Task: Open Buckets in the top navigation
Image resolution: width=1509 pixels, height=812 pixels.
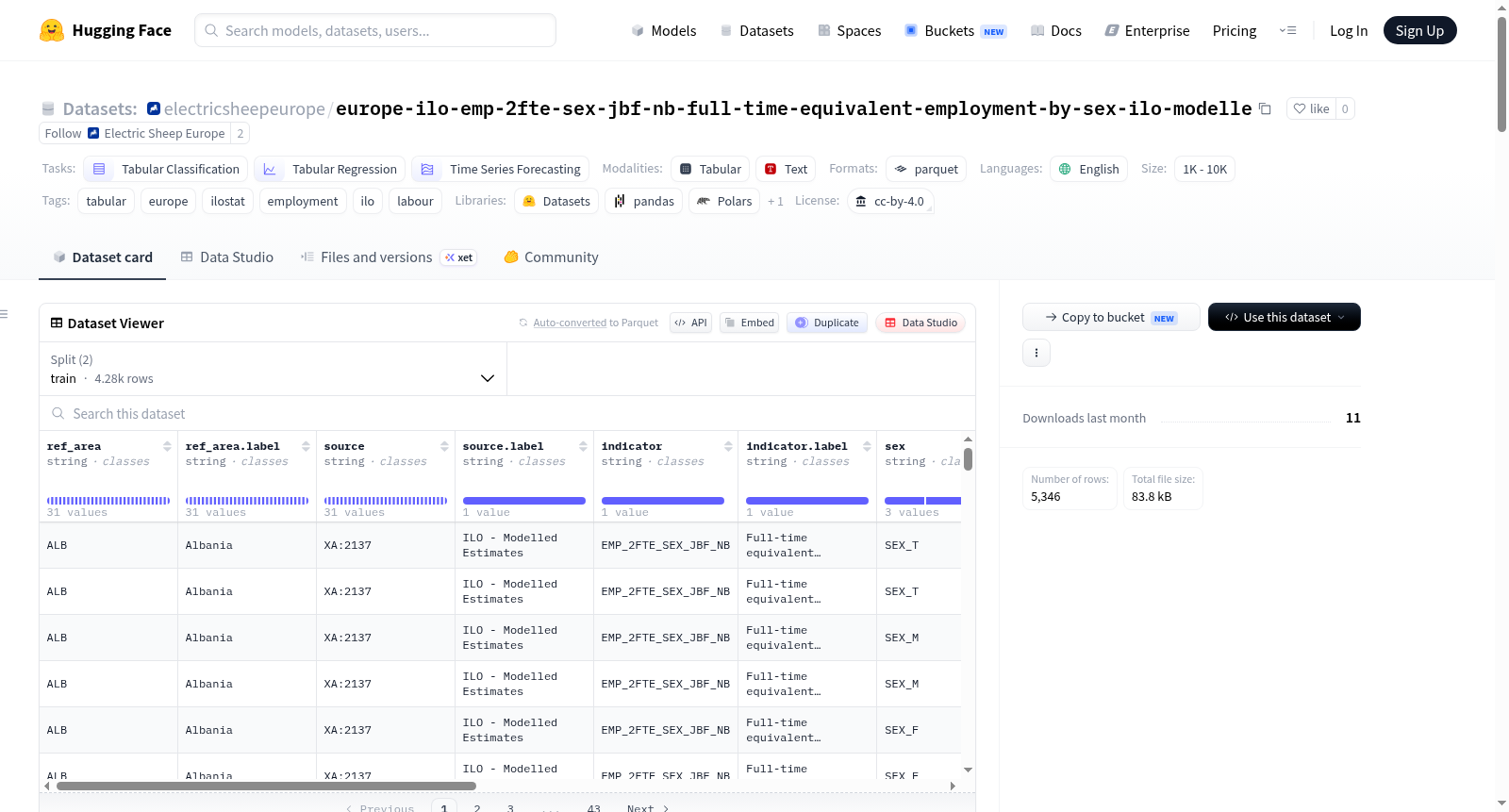Action: coord(955,30)
